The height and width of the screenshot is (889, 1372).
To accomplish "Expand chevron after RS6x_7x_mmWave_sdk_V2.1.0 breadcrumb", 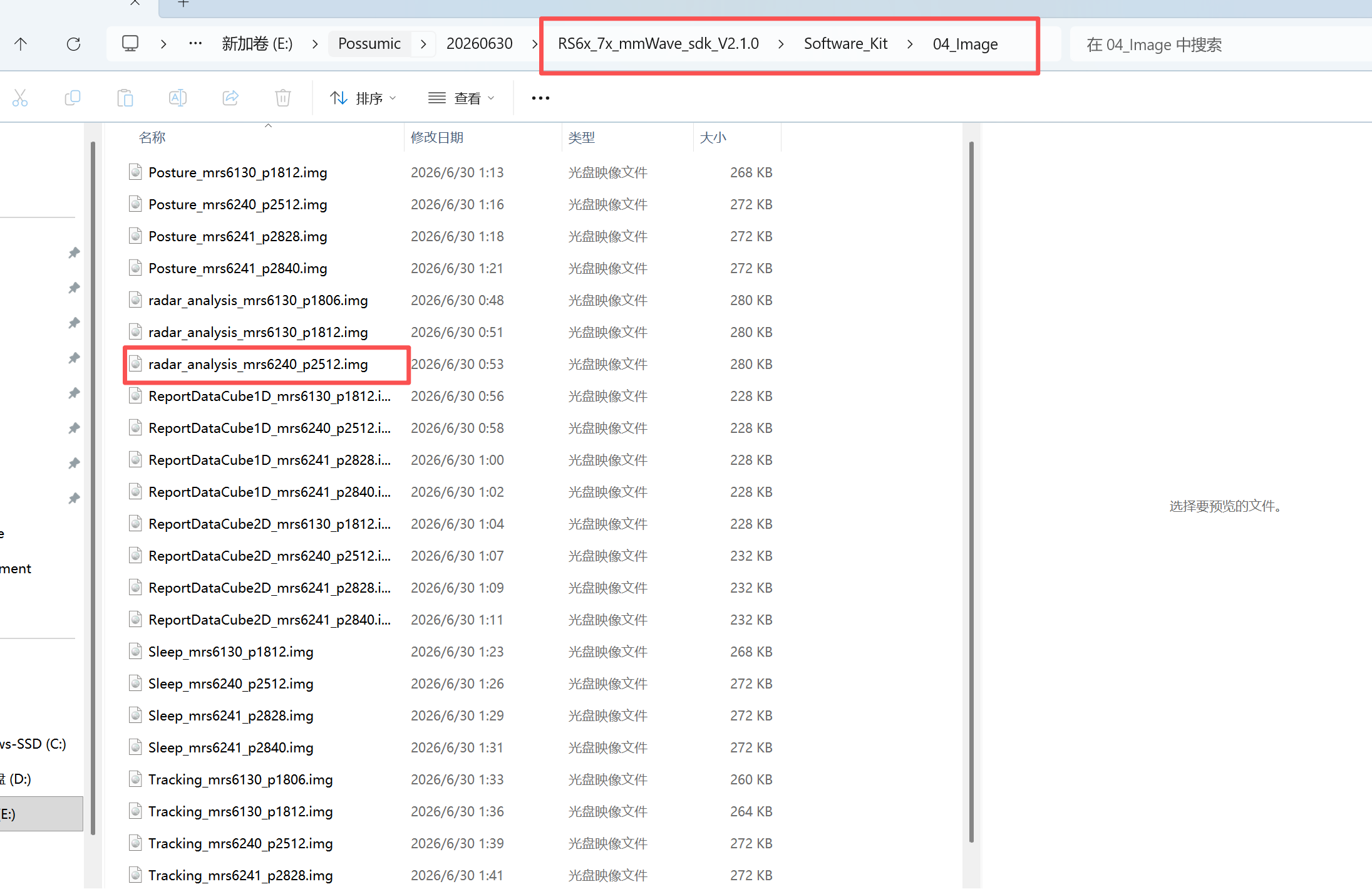I will (781, 44).
